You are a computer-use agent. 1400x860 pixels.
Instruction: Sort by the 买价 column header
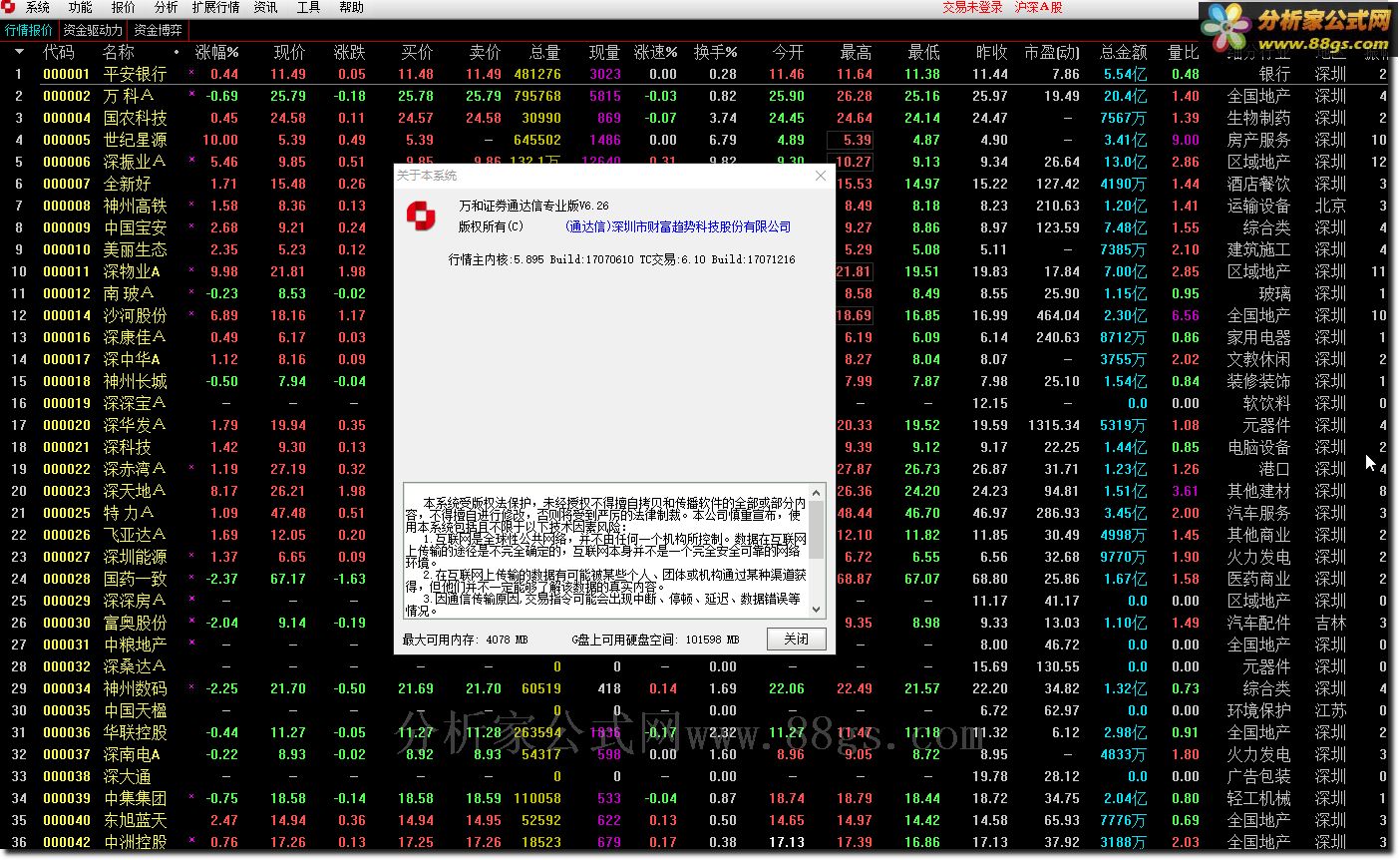coord(418,52)
